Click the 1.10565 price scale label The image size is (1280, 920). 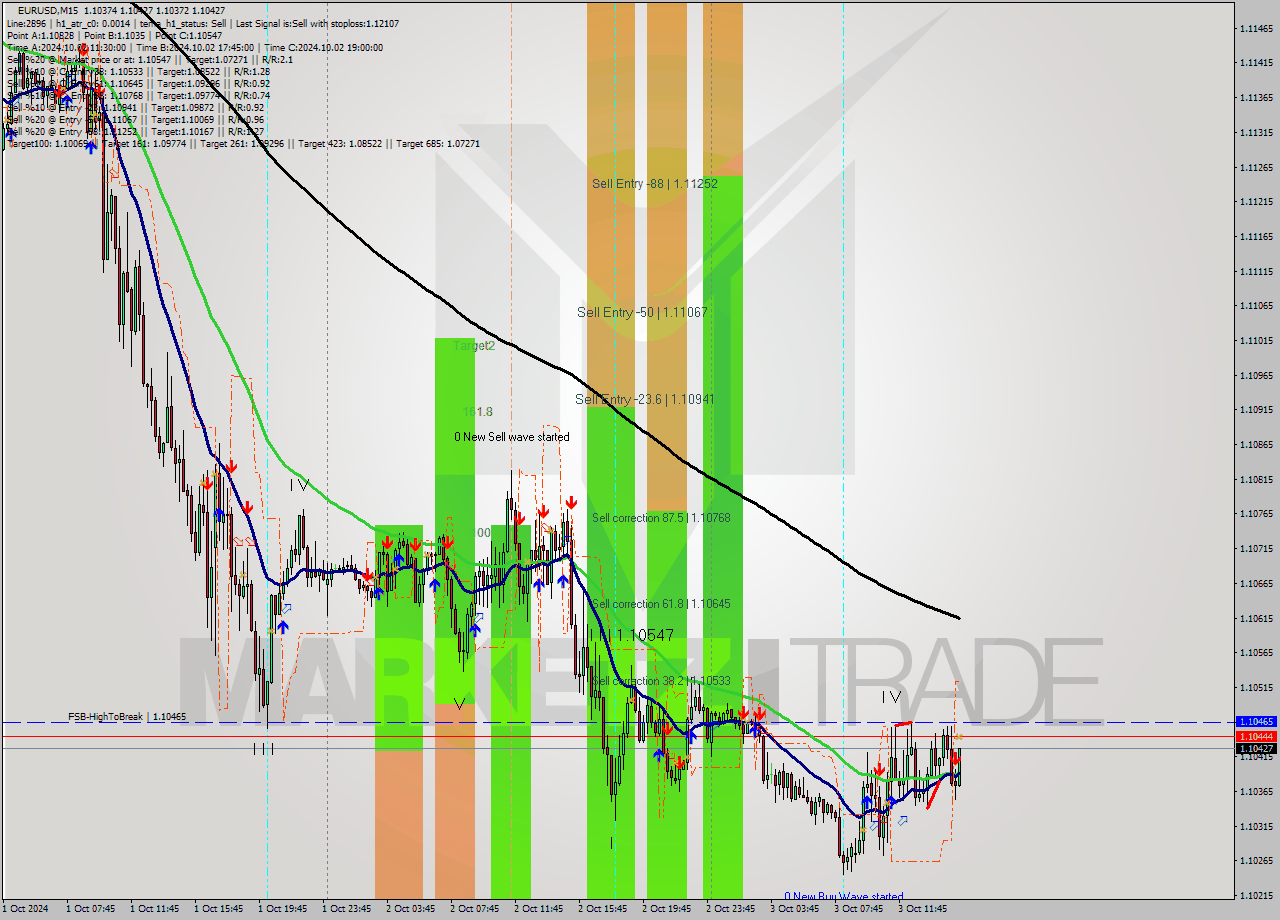pyautogui.click(x=1256, y=652)
